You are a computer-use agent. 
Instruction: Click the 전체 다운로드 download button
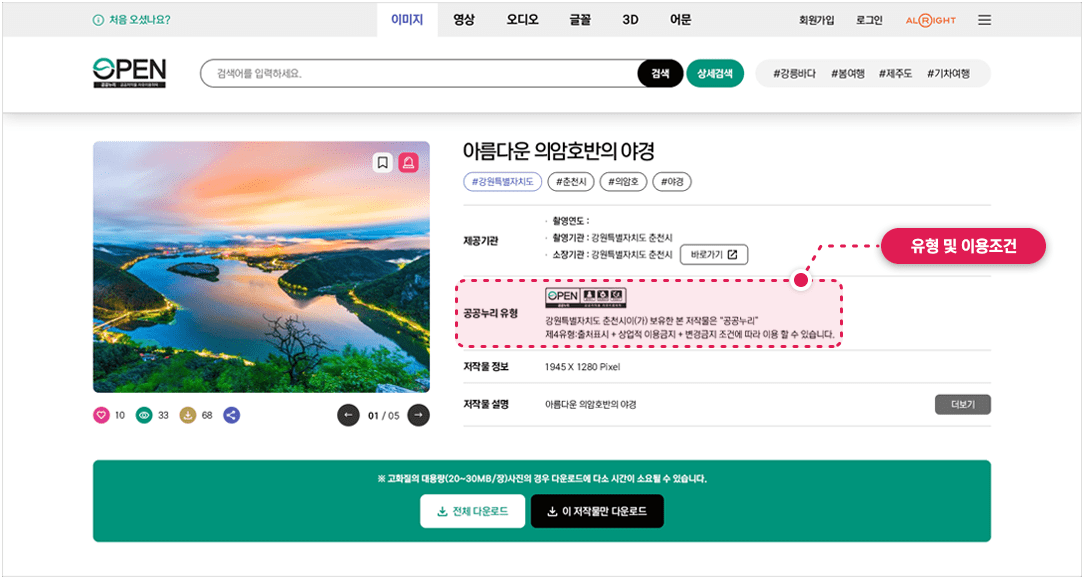472,510
